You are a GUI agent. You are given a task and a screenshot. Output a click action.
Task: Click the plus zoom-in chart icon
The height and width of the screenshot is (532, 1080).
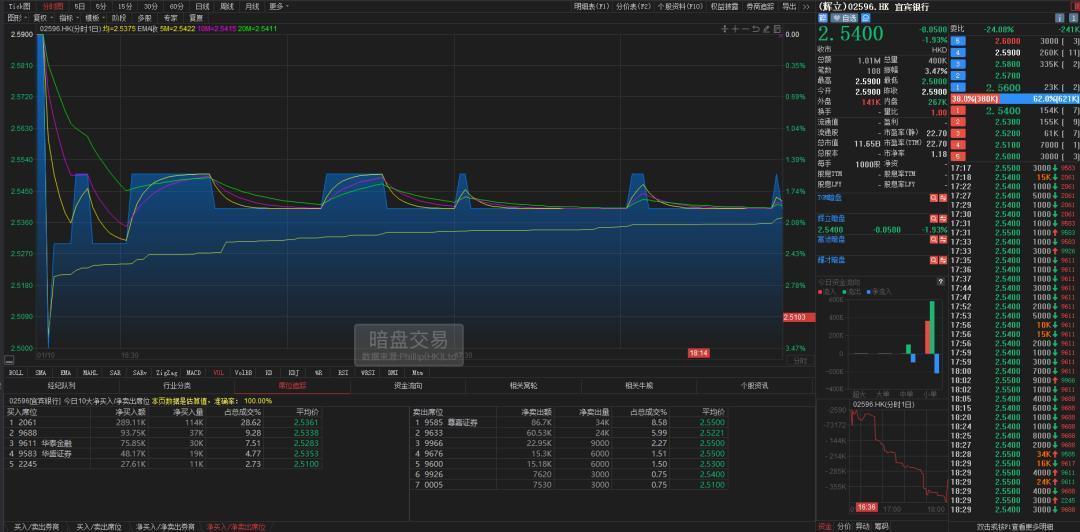(x=735, y=29)
